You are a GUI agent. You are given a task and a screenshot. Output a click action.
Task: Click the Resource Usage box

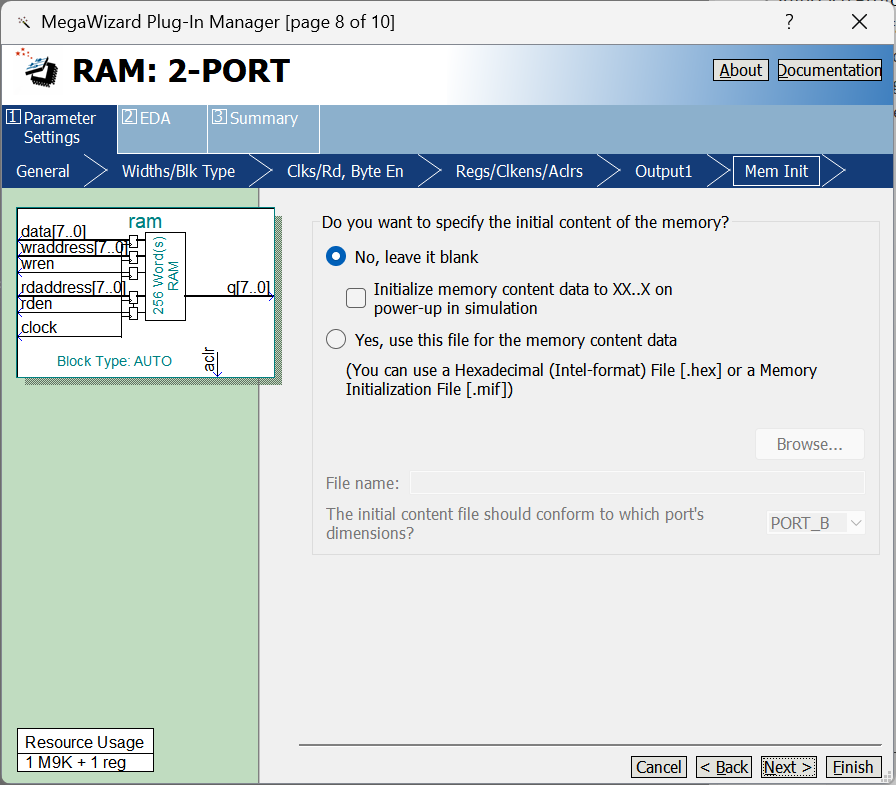pos(85,750)
